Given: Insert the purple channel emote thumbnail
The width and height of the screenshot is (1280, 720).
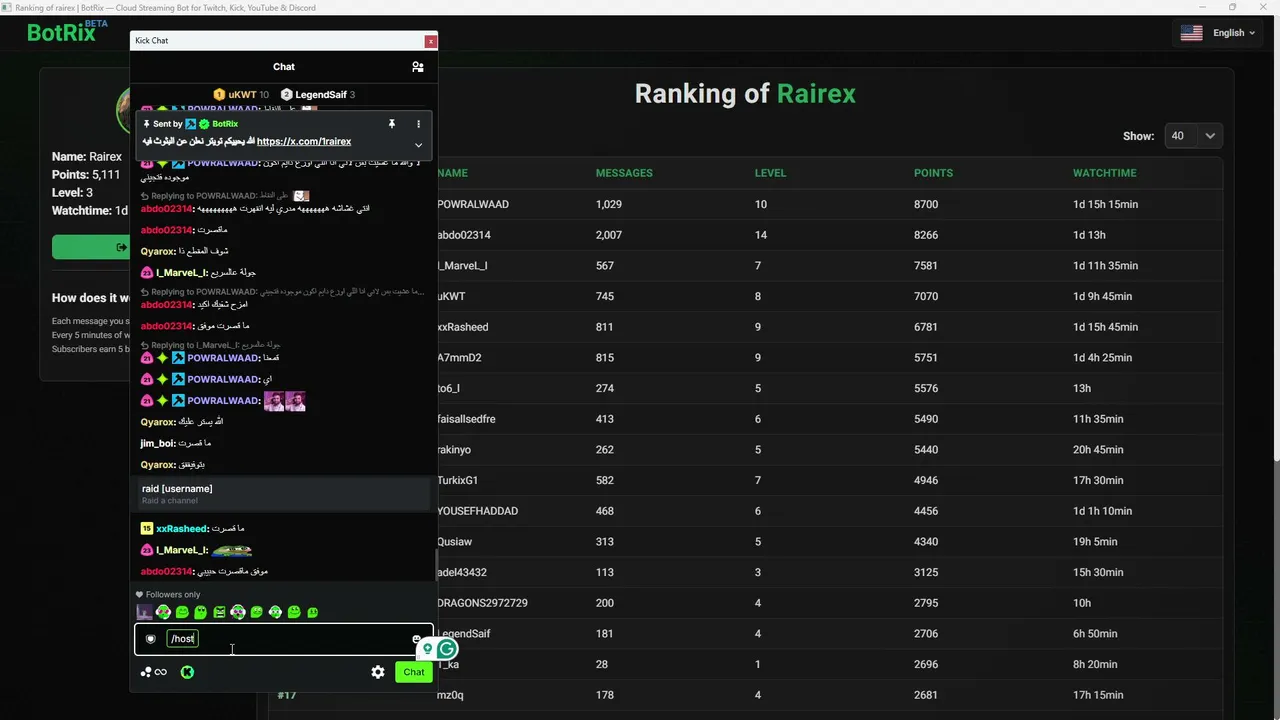Looking at the screenshot, I should coord(145,612).
